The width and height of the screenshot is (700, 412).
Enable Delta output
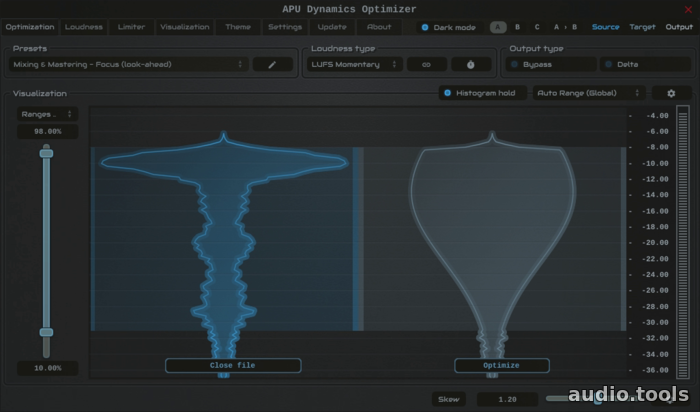point(645,65)
